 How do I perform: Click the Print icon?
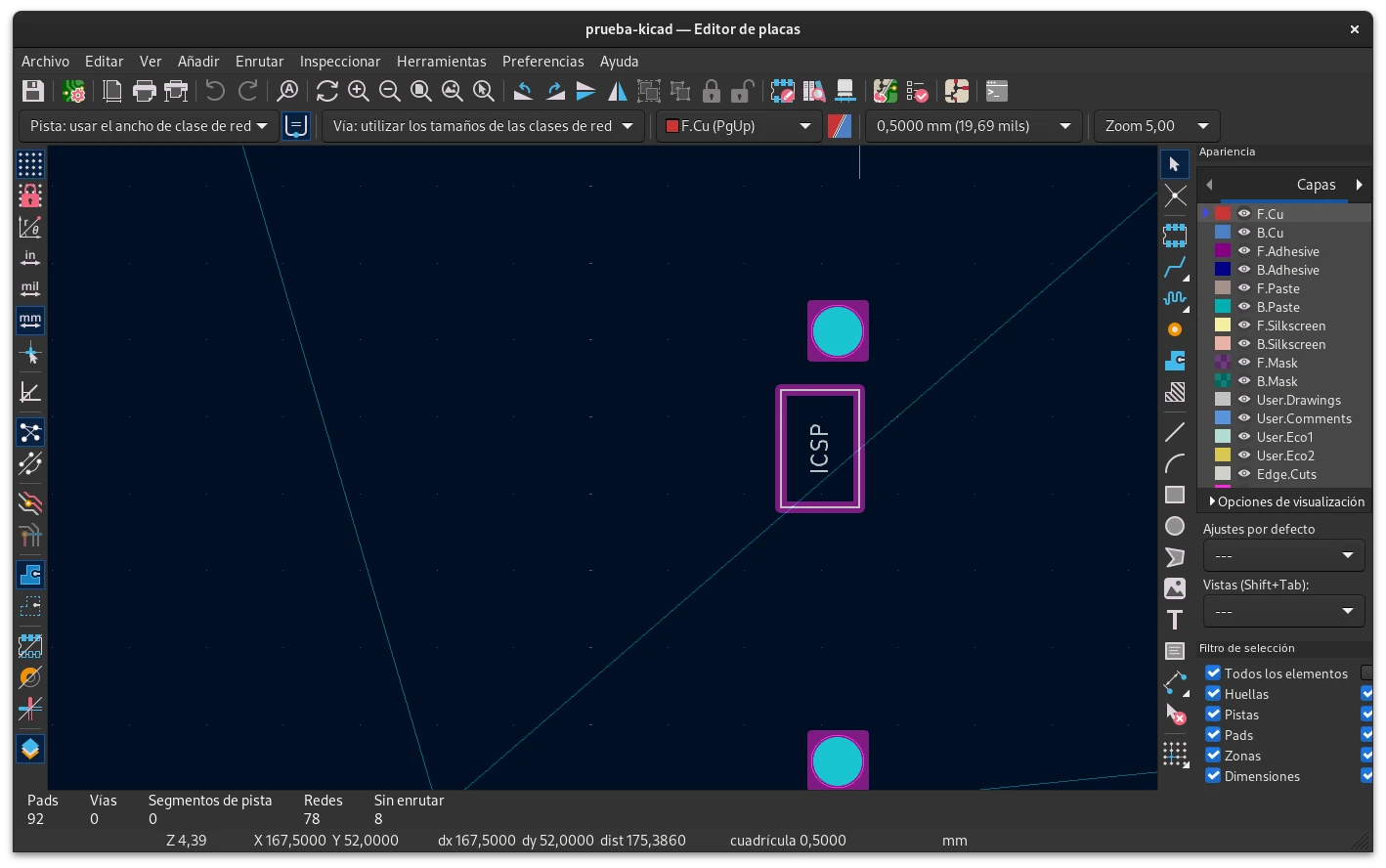[x=145, y=92]
